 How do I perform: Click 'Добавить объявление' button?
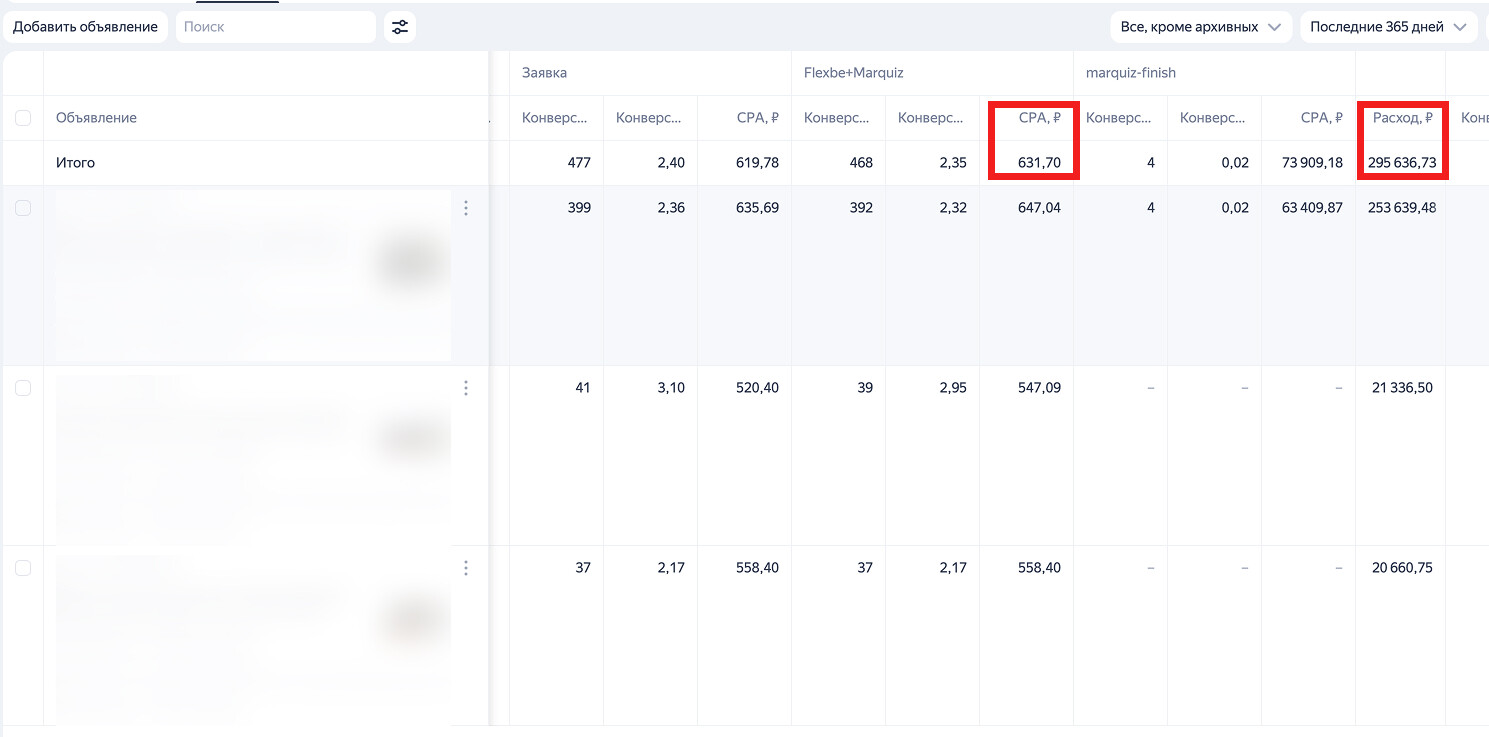(x=85, y=27)
